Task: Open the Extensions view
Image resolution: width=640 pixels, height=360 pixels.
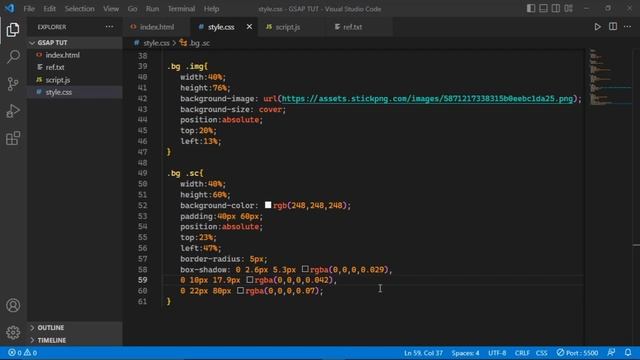Action: (x=13, y=138)
